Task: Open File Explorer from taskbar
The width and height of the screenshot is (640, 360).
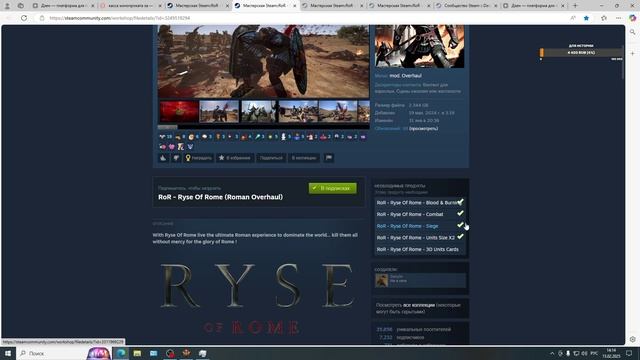Action: click(137, 353)
